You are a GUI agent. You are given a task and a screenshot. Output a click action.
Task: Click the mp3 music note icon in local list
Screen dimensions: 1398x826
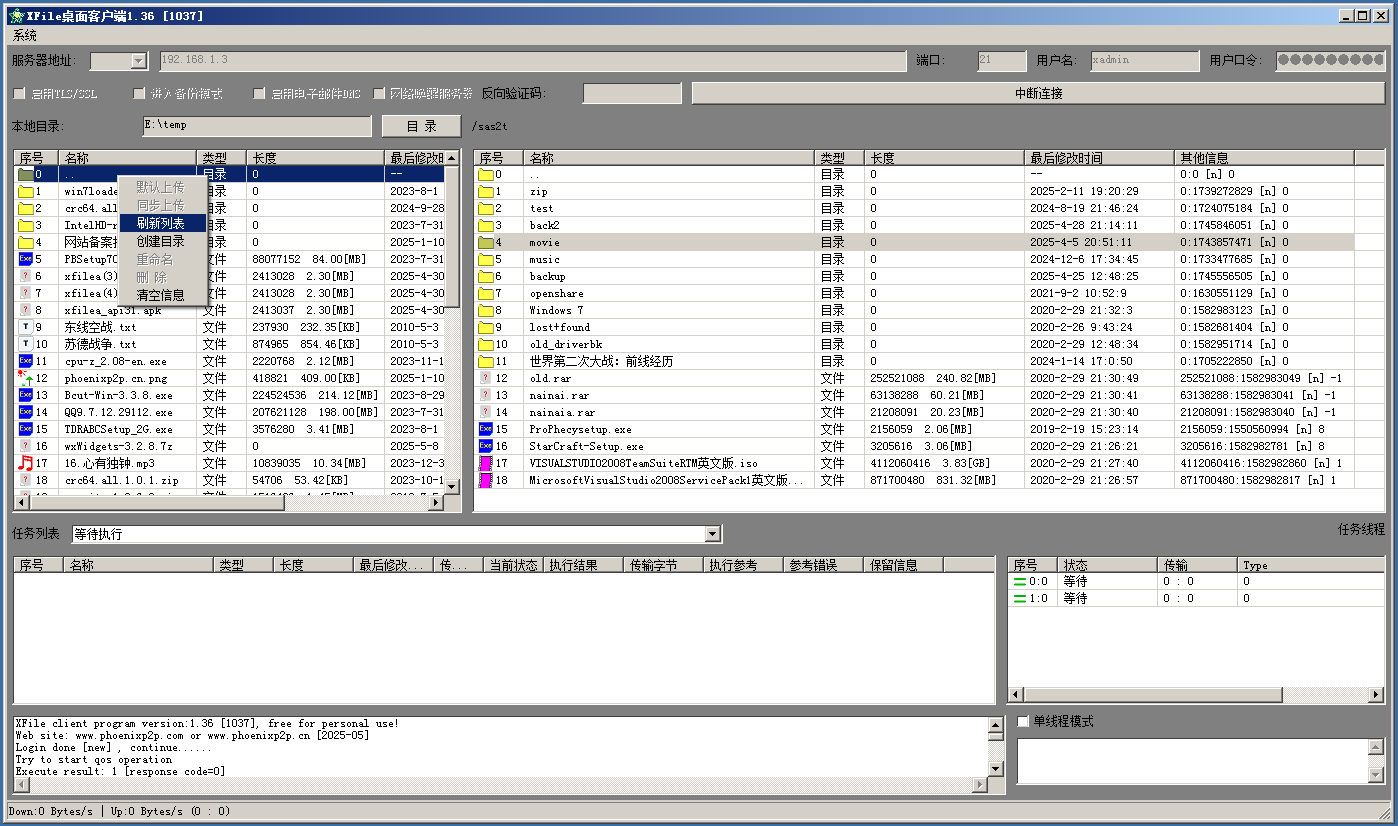pyautogui.click(x=26, y=463)
